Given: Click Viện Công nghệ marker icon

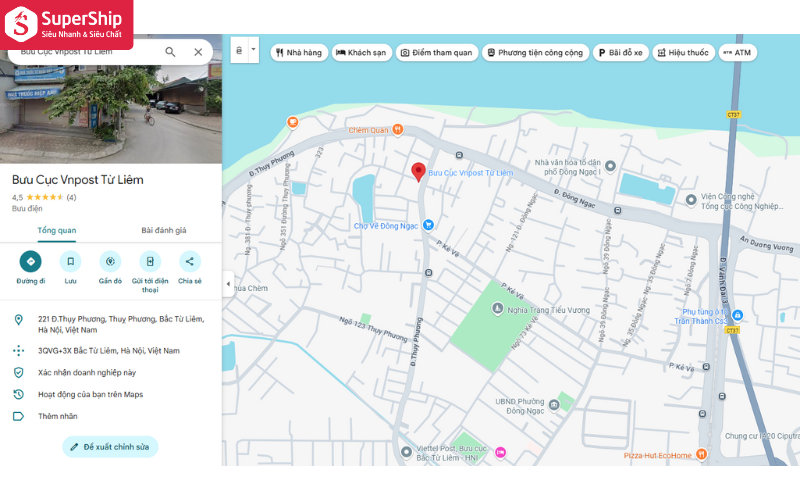Looking at the screenshot, I should [x=691, y=201].
